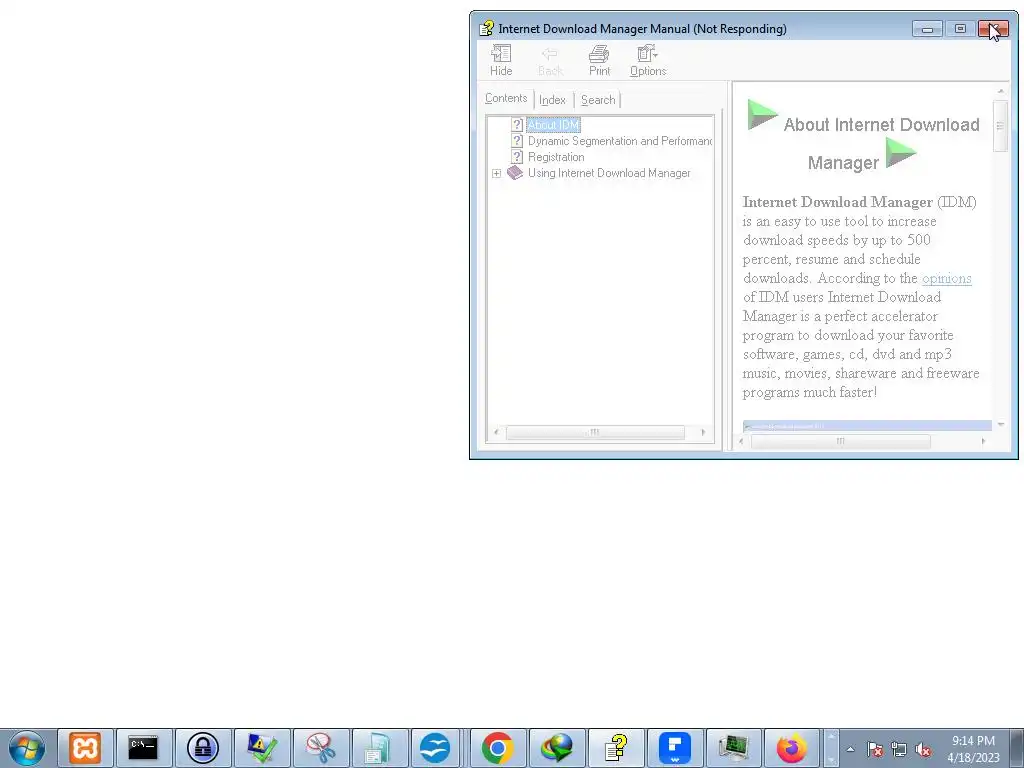
Task: Click topic pane scroll left arrow
Action: (x=741, y=441)
